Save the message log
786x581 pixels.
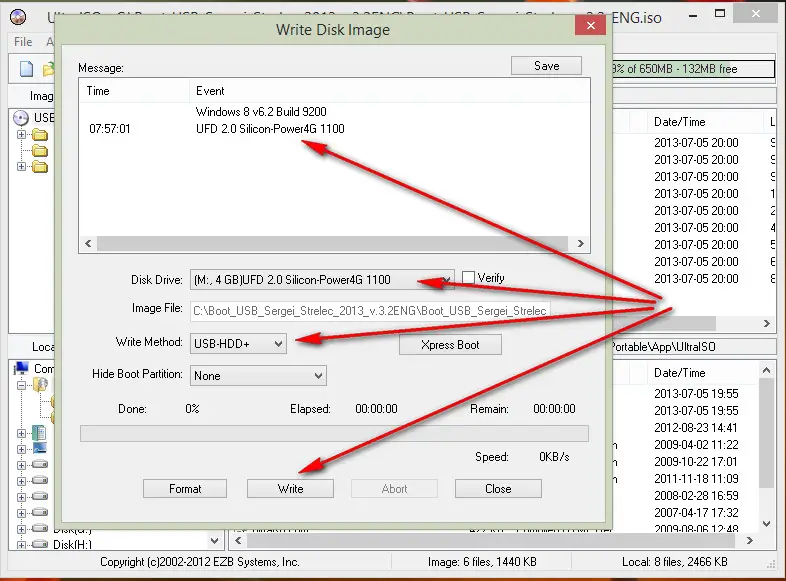[547, 66]
